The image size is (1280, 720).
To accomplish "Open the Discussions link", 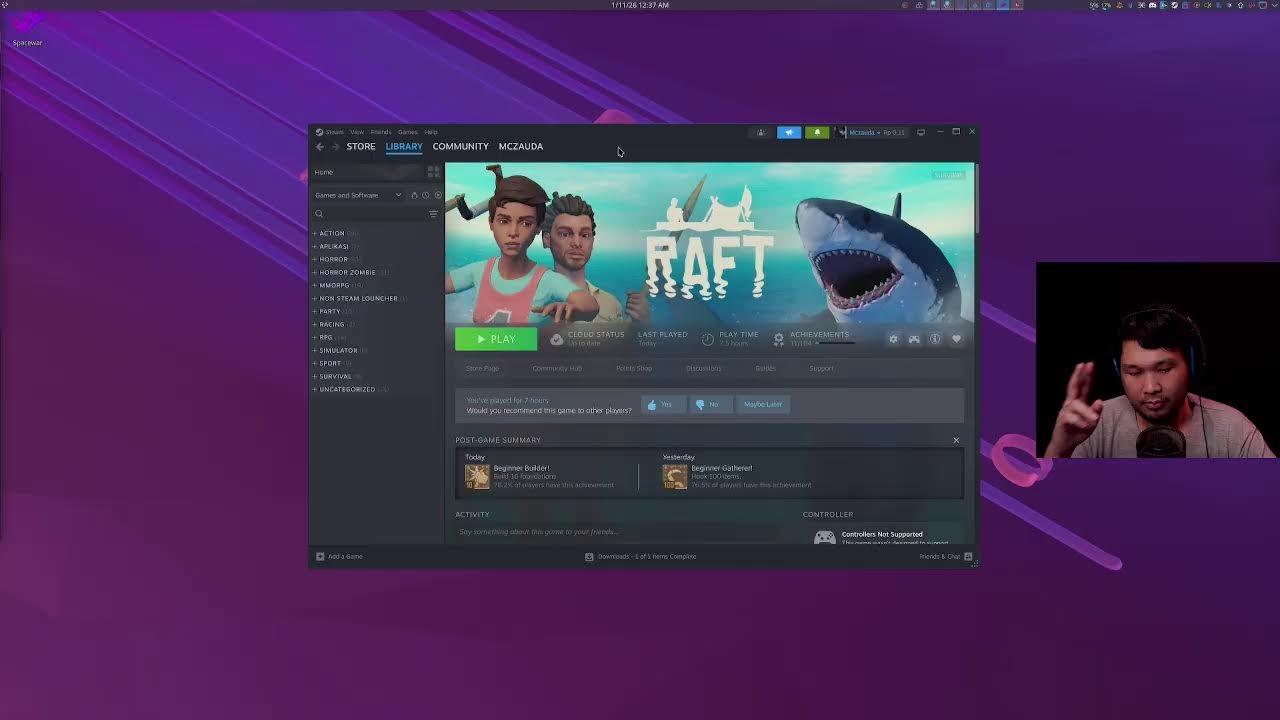I will [x=703, y=368].
